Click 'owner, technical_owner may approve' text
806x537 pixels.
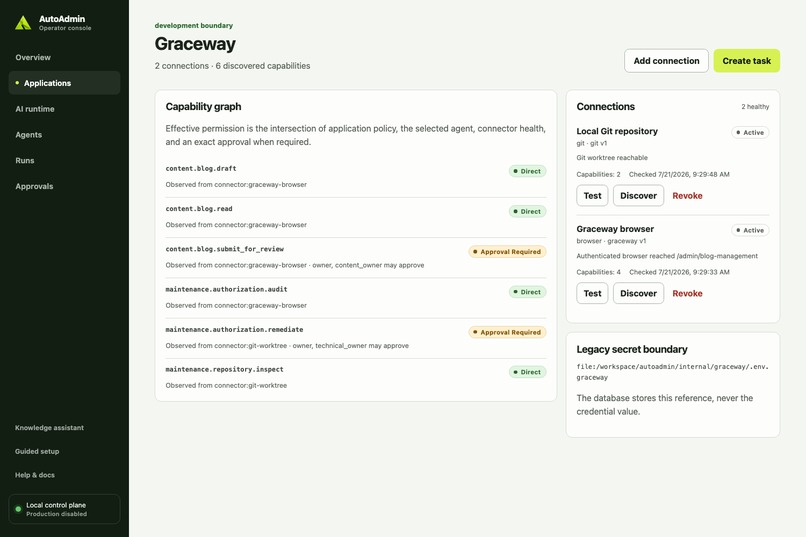351,346
